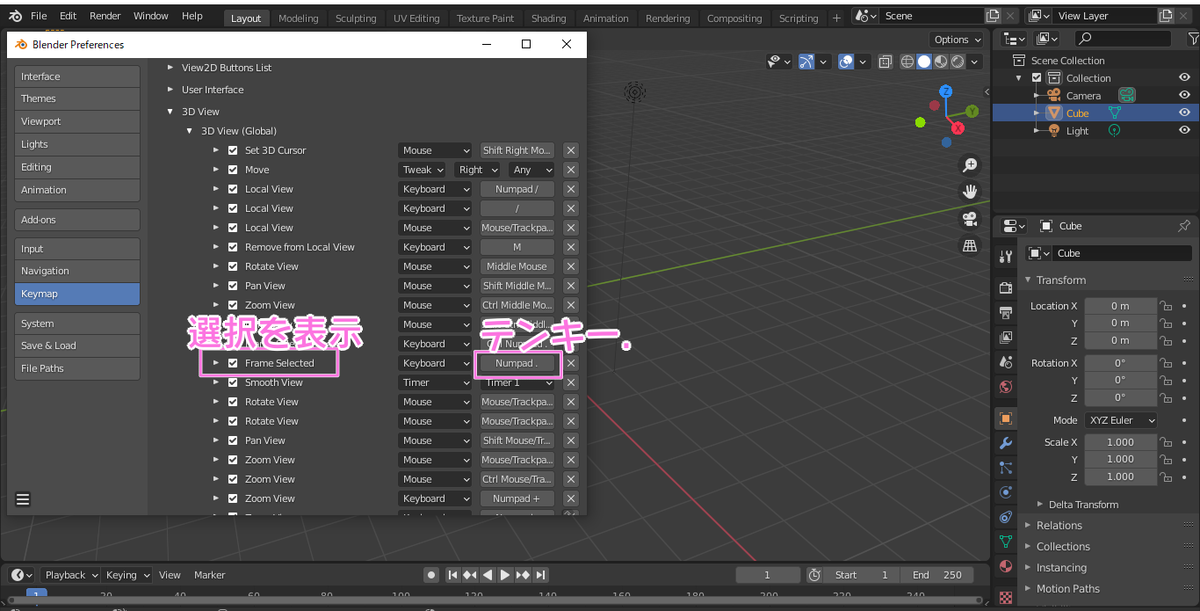
Task: Toggle viewport gizmos button
Action: 806,62
